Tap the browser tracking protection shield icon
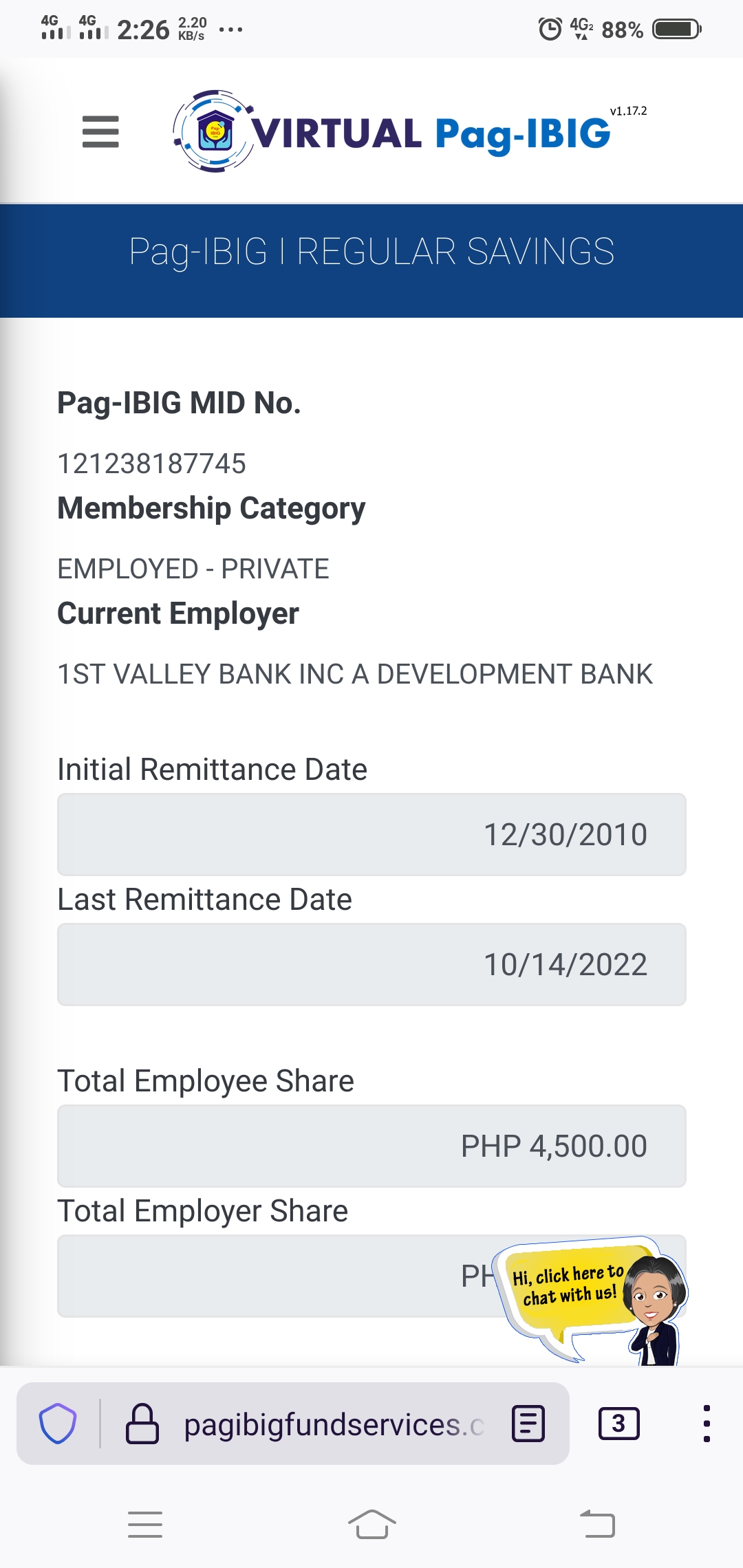 pyautogui.click(x=58, y=1423)
